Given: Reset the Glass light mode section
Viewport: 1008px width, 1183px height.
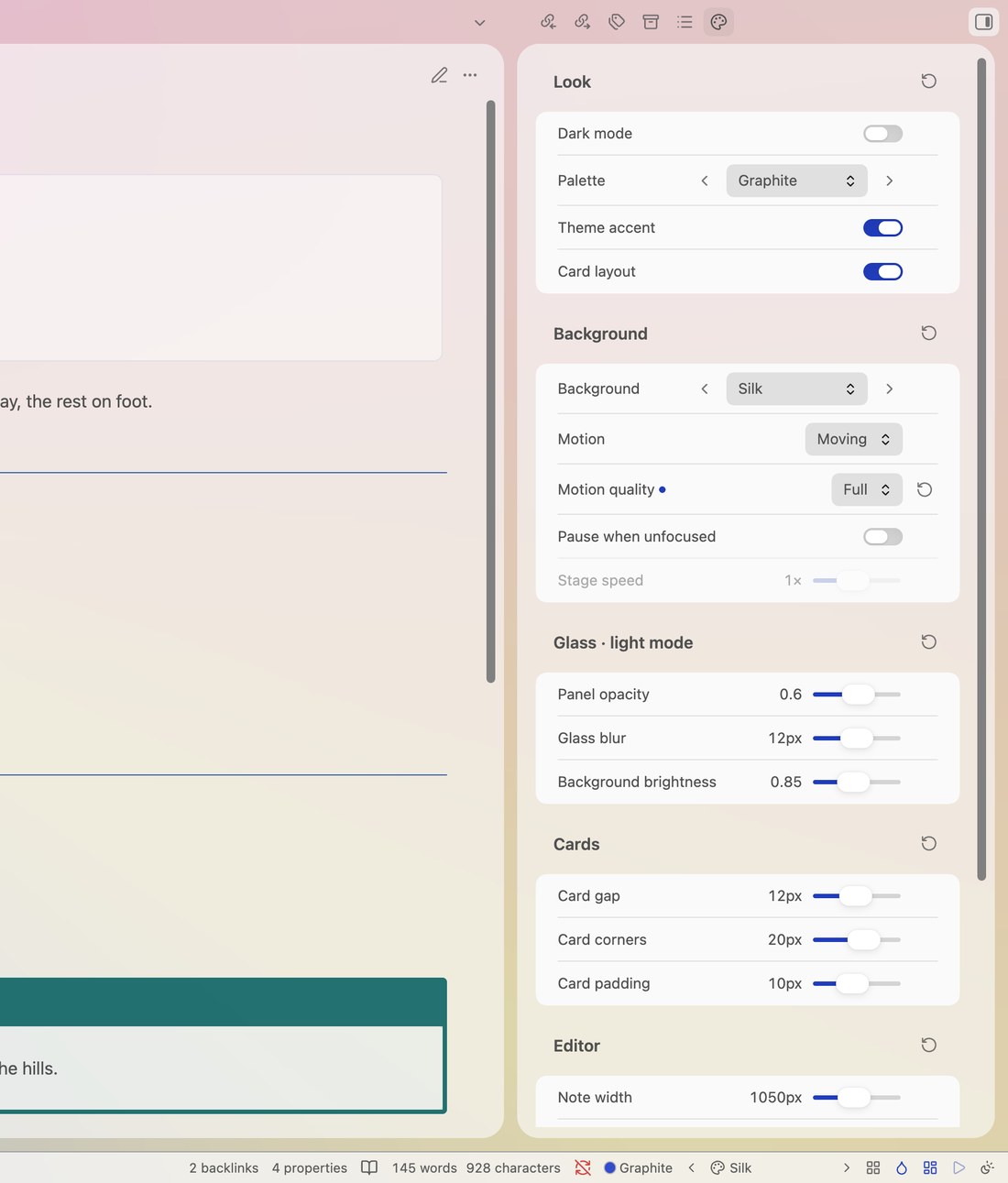Looking at the screenshot, I should click(x=928, y=642).
